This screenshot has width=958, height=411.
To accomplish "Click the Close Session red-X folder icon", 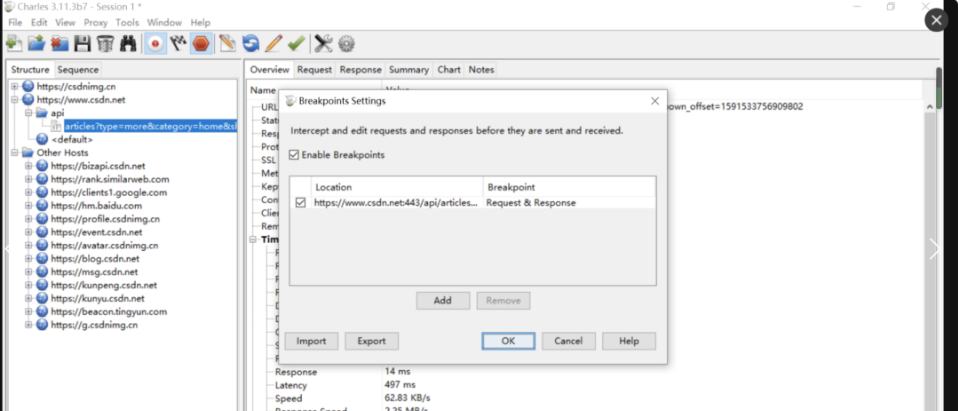I will coord(59,44).
